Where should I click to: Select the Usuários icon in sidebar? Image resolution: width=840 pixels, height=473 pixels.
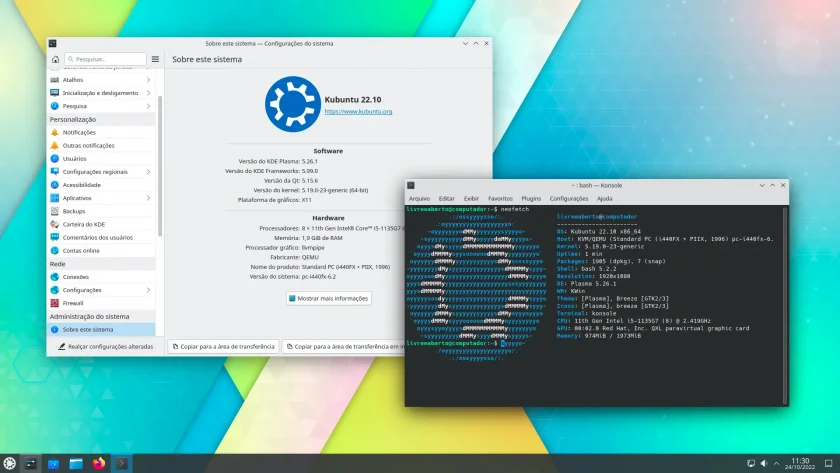click(55, 159)
